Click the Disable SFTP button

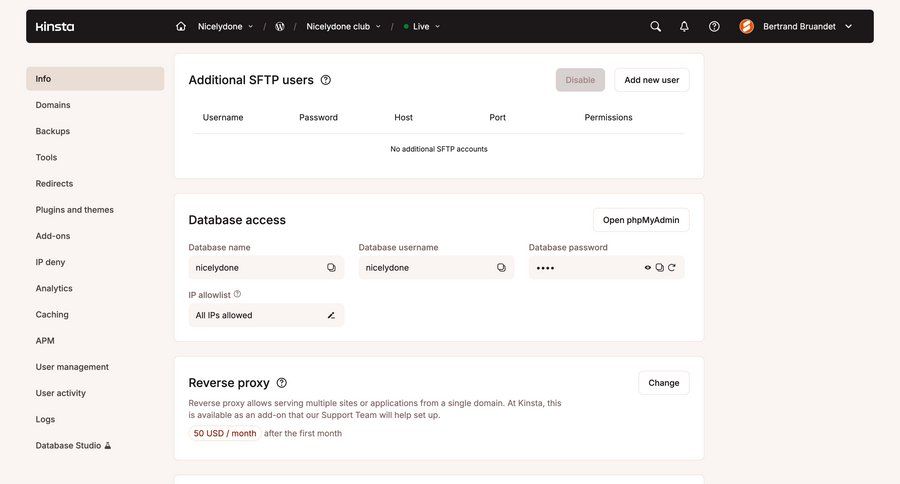tap(580, 80)
